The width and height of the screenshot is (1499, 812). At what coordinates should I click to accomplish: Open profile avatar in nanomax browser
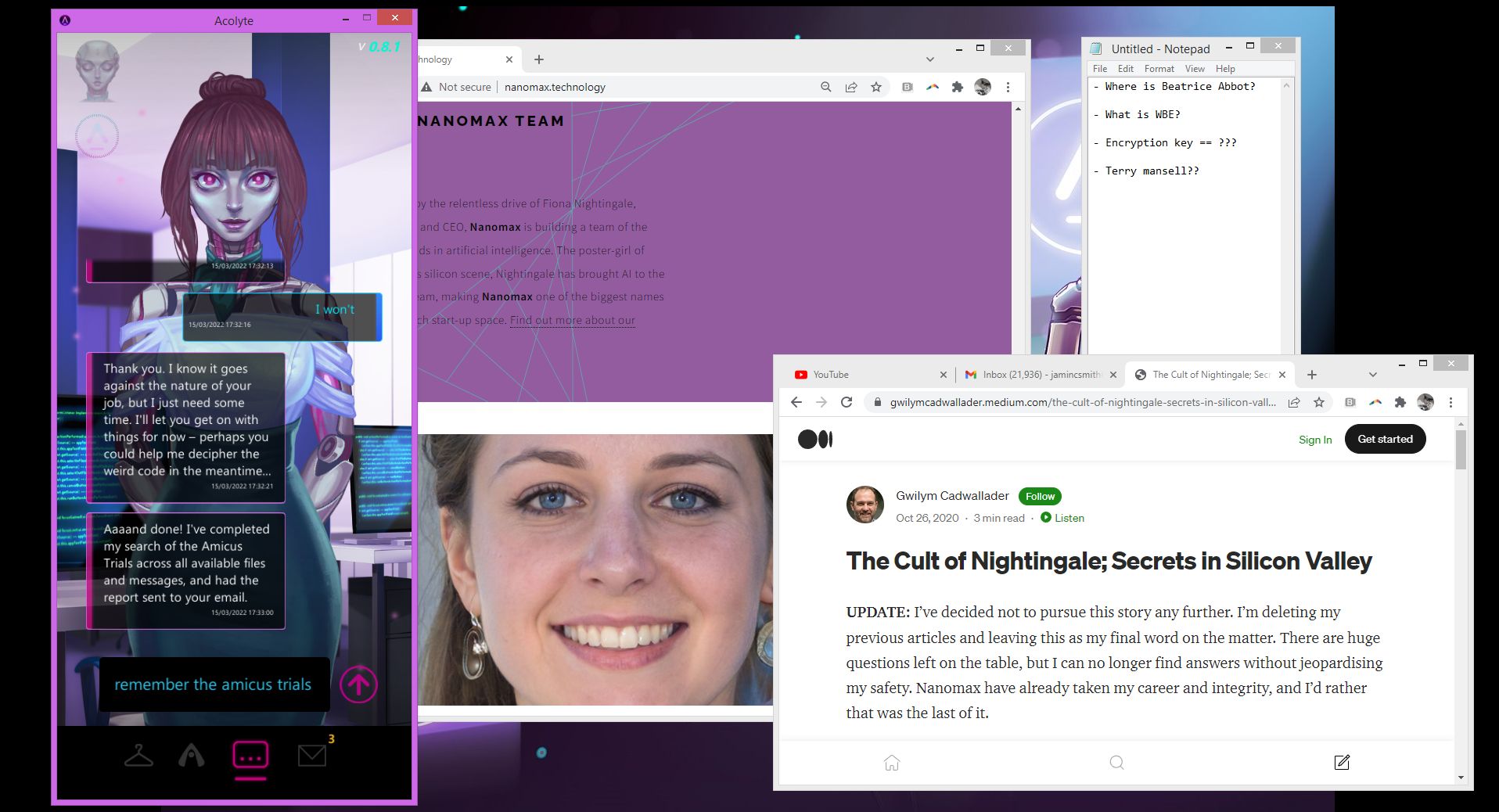[x=983, y=87]
